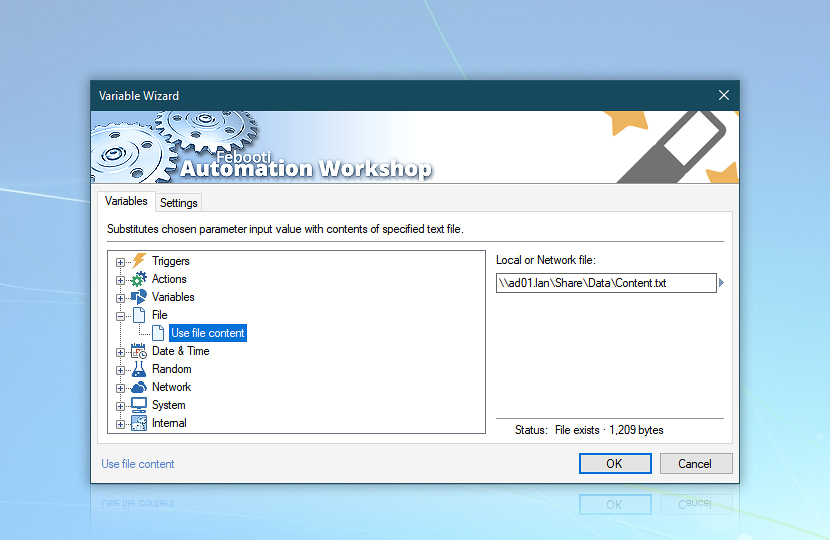Click the Variable Wizard title text
Image resolution: width=830 pixels, height=540 pixels.
139,96
